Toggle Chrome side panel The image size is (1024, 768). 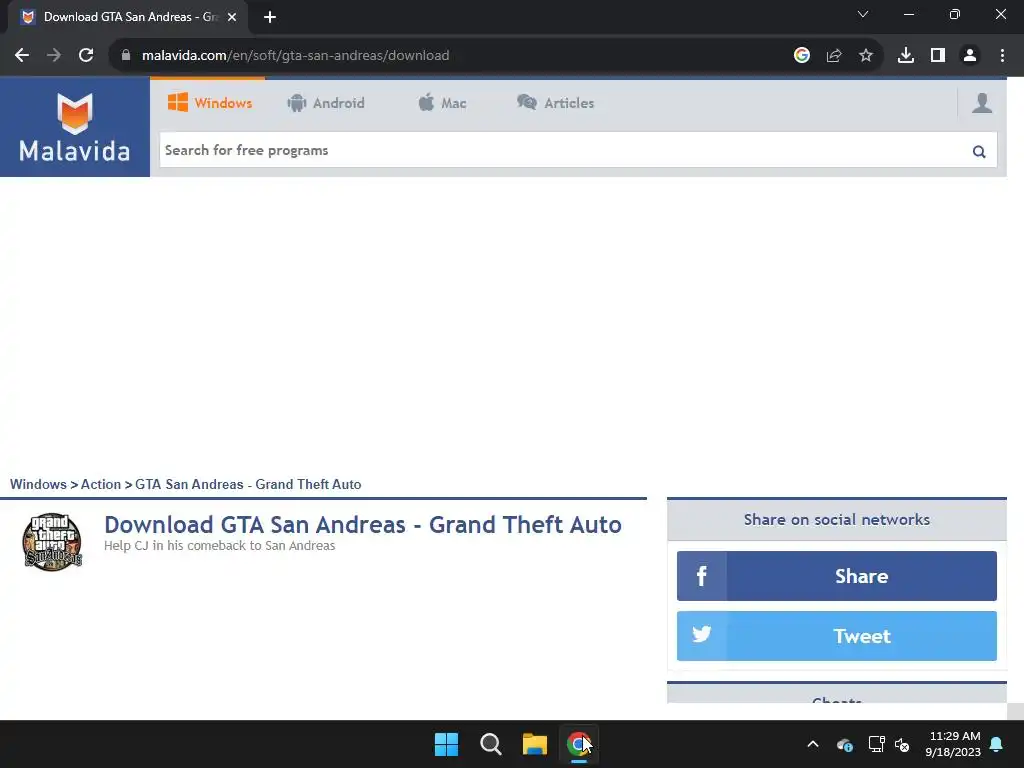(x=938, y=56)
